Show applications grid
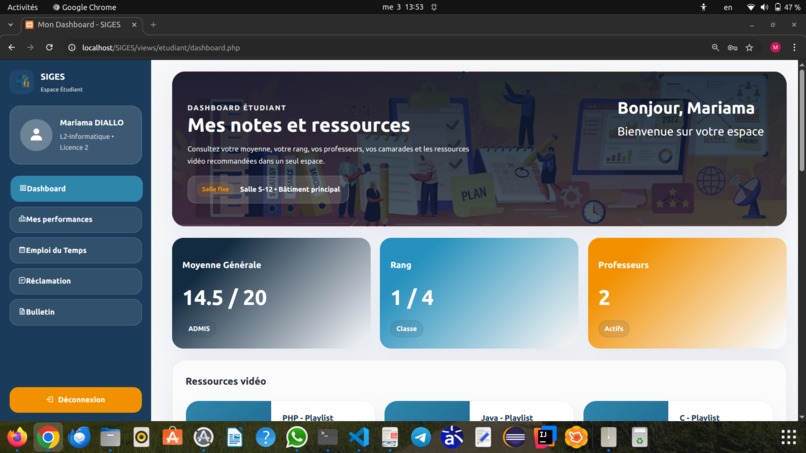Image resolution: width=806 pixels, height=453 pixels. pyautogui.click(x=789, y=438)
